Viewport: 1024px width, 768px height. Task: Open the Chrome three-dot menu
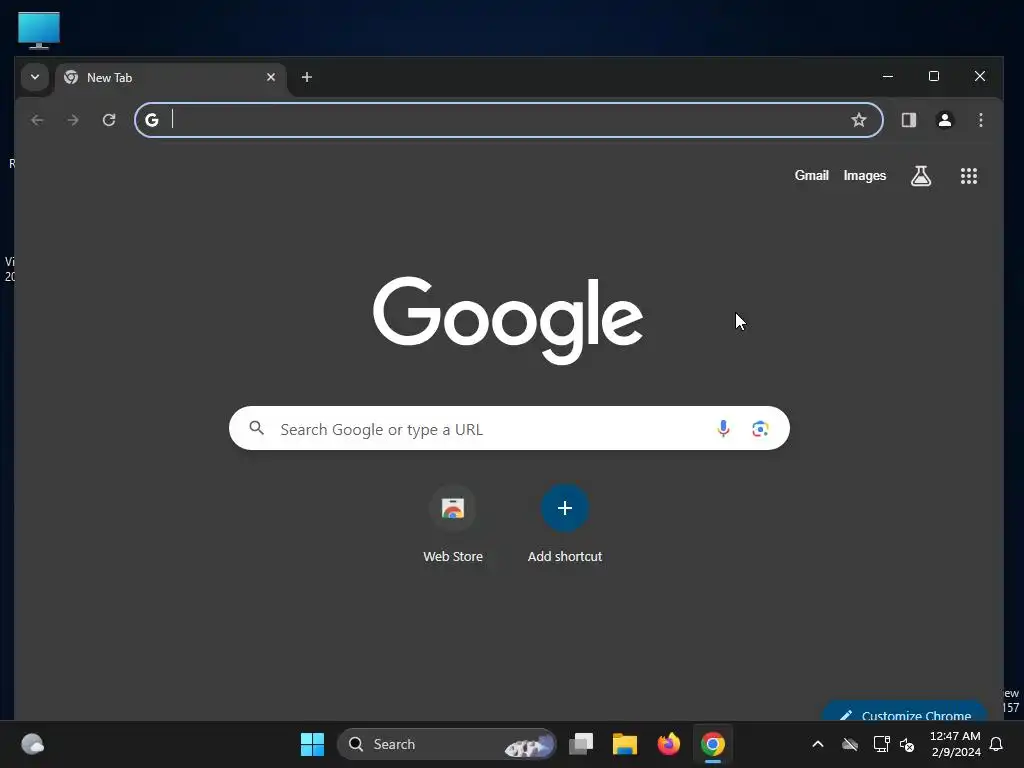tap(981, 120)
